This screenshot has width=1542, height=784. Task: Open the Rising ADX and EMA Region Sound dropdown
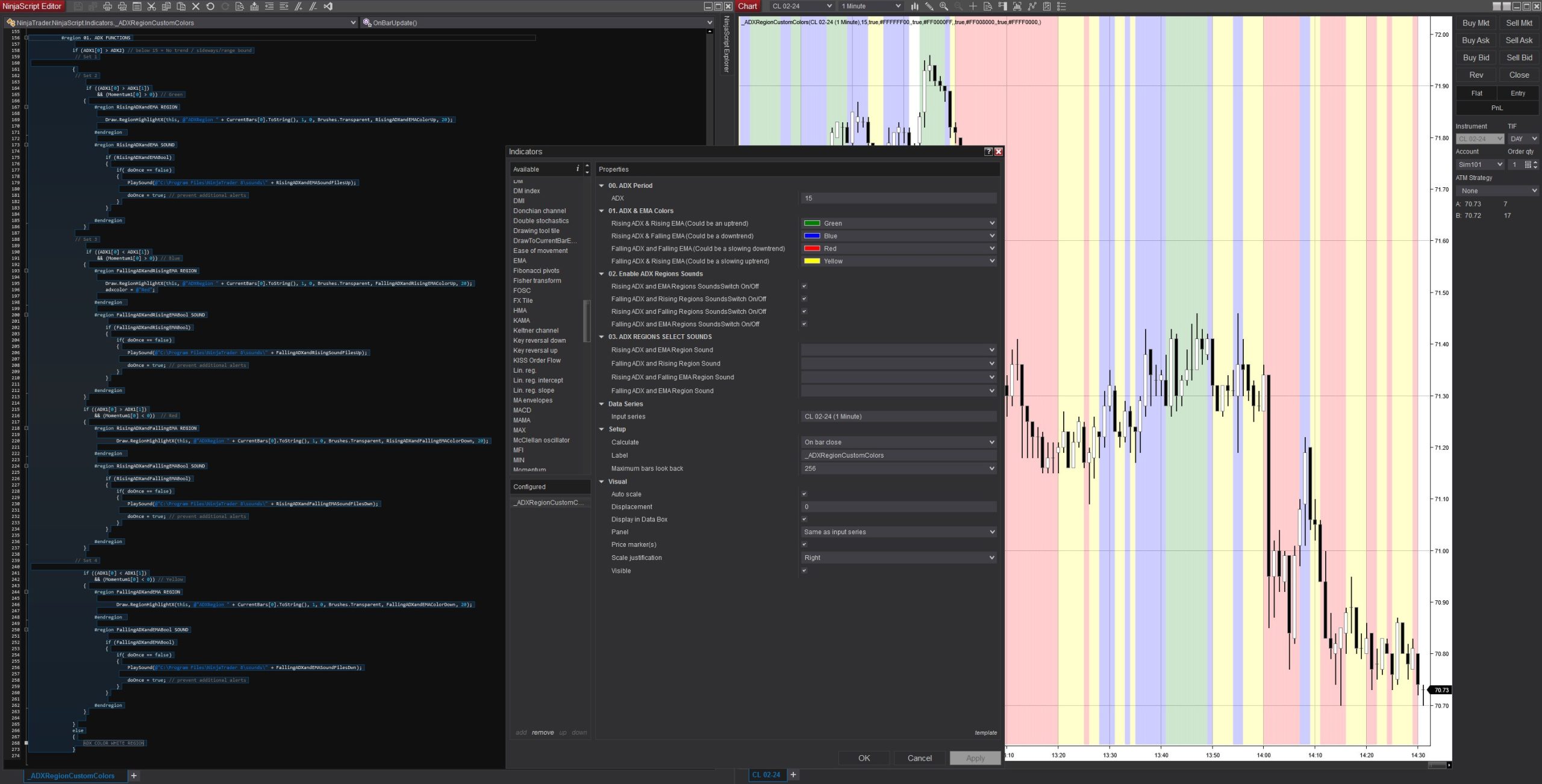point(897,349)
